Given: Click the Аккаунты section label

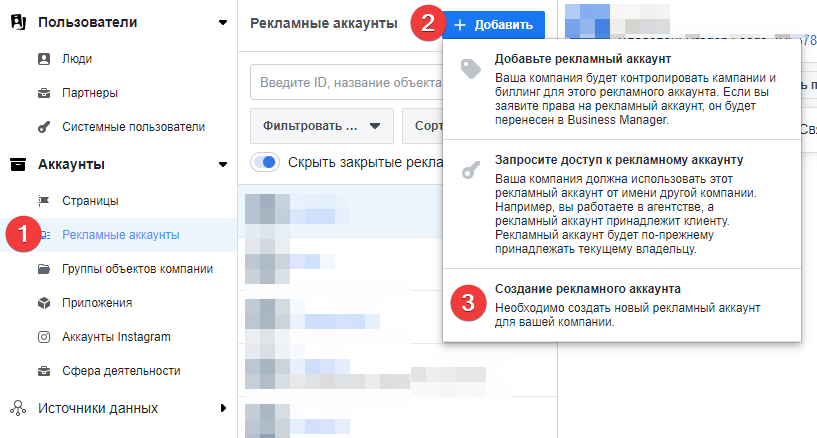Looking at the screenshot, I should click(x=71, y=165).
